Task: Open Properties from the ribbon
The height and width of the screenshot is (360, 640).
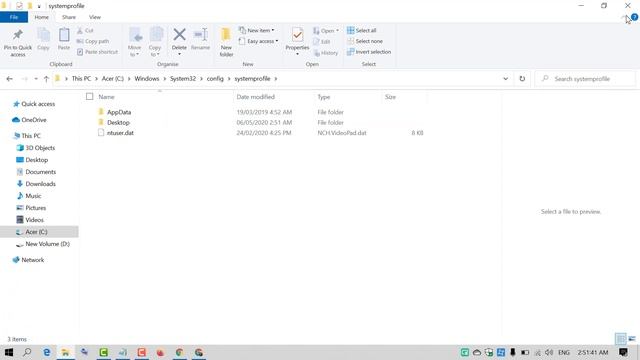Action: coord(297,40)
